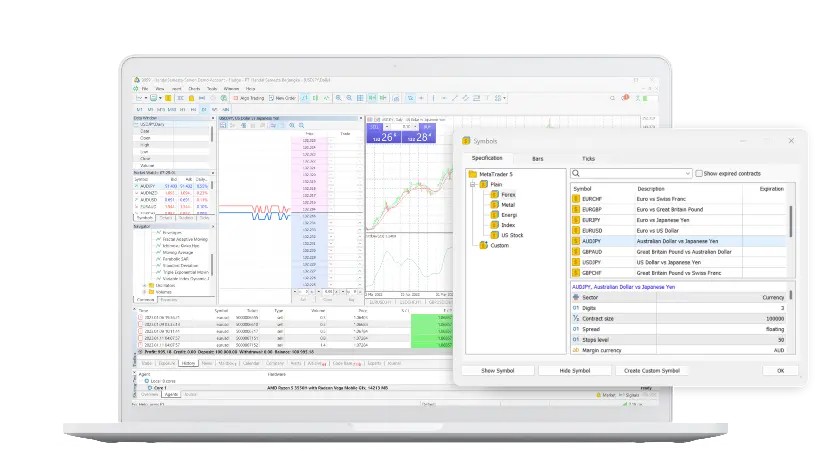Select 'Euro vs Great Britain Pound' description
Viewport: 822px width, 473px height.
(x=669, y=210)
